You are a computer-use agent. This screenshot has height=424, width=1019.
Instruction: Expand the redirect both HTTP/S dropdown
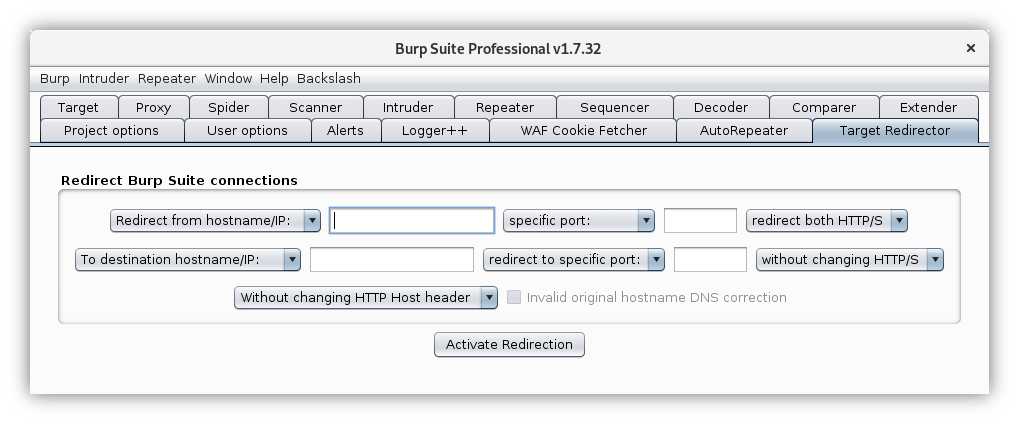[827, 220]
